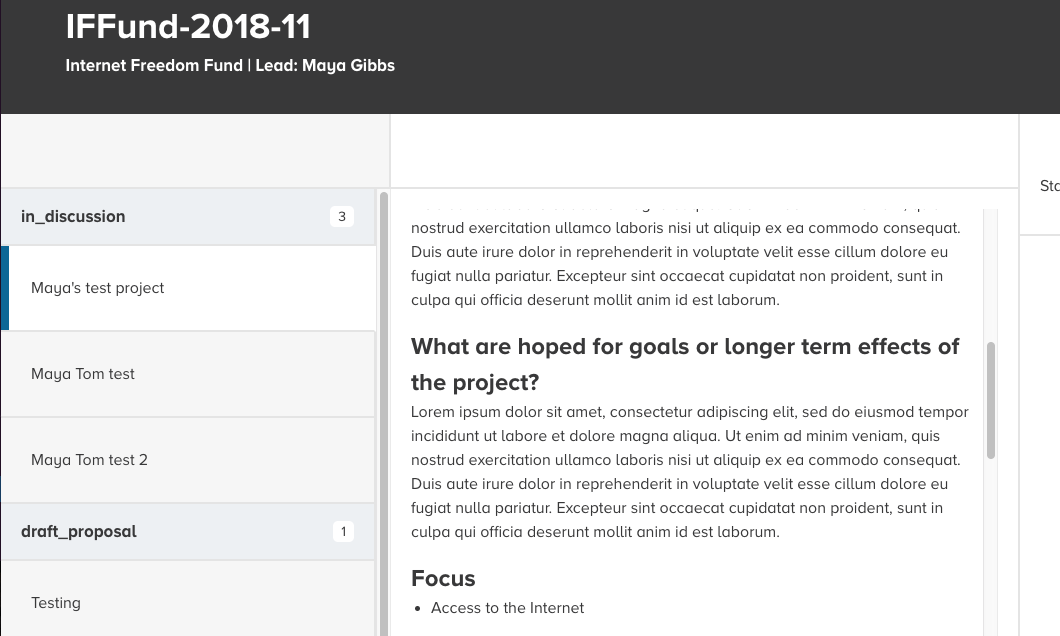This screenshot has height=636, width=1060.
Task: Switch to the Stories panel on the right
Action: tap(1049, 186)
